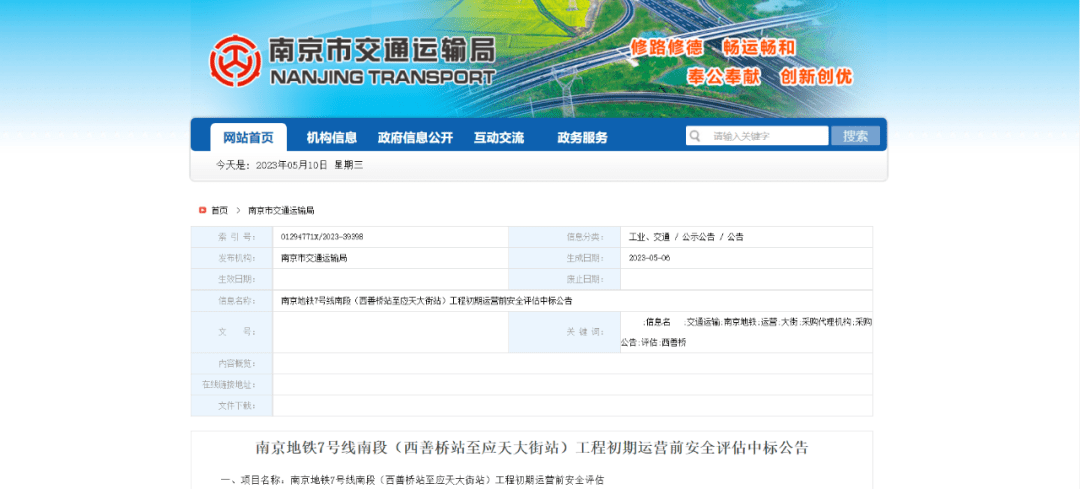Click the slogan 奉公奉献 创新创优
This screenshot has width=1080, height=489.
coord(769,76)
